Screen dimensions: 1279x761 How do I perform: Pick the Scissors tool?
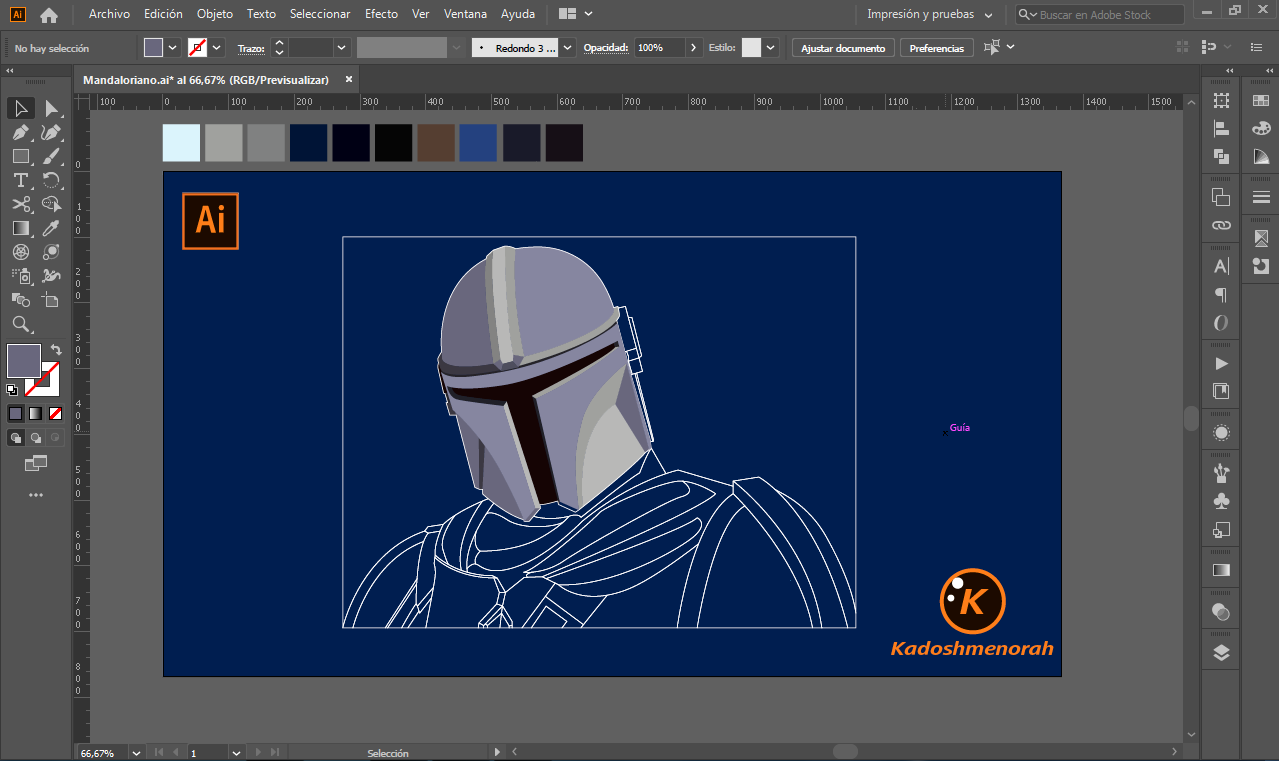[20, 204]
